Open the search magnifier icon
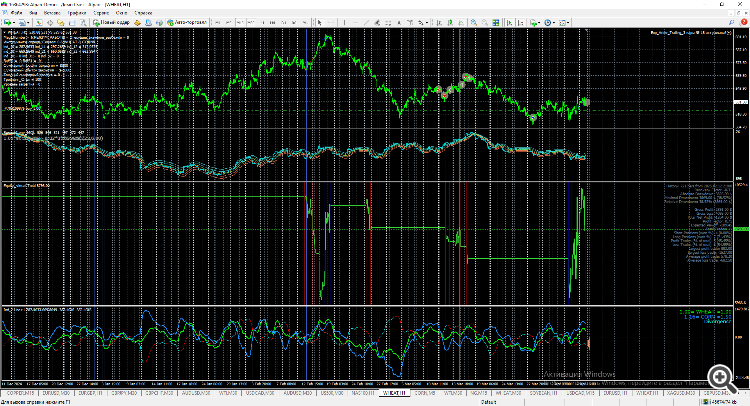Screen dimensions: 750x406 click(x=731, y=22)
